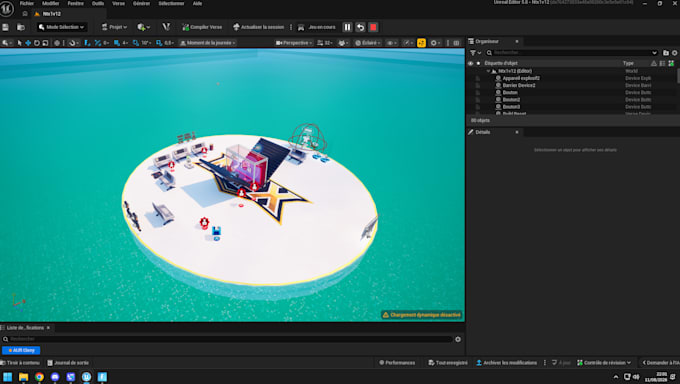
Task: Open the Modifier menu
Action: pyautogui.click(x=51, y=3)
